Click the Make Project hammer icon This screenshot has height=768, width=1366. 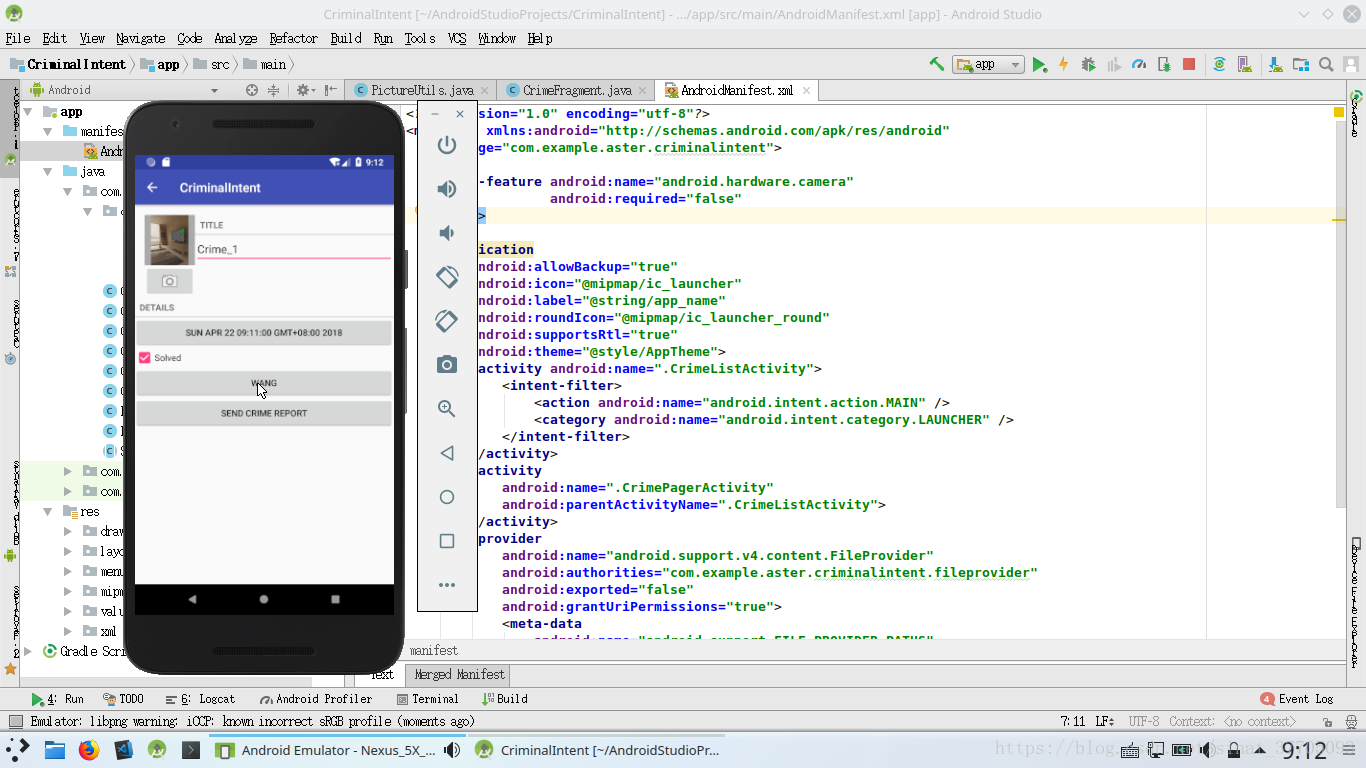click(937, 64)
